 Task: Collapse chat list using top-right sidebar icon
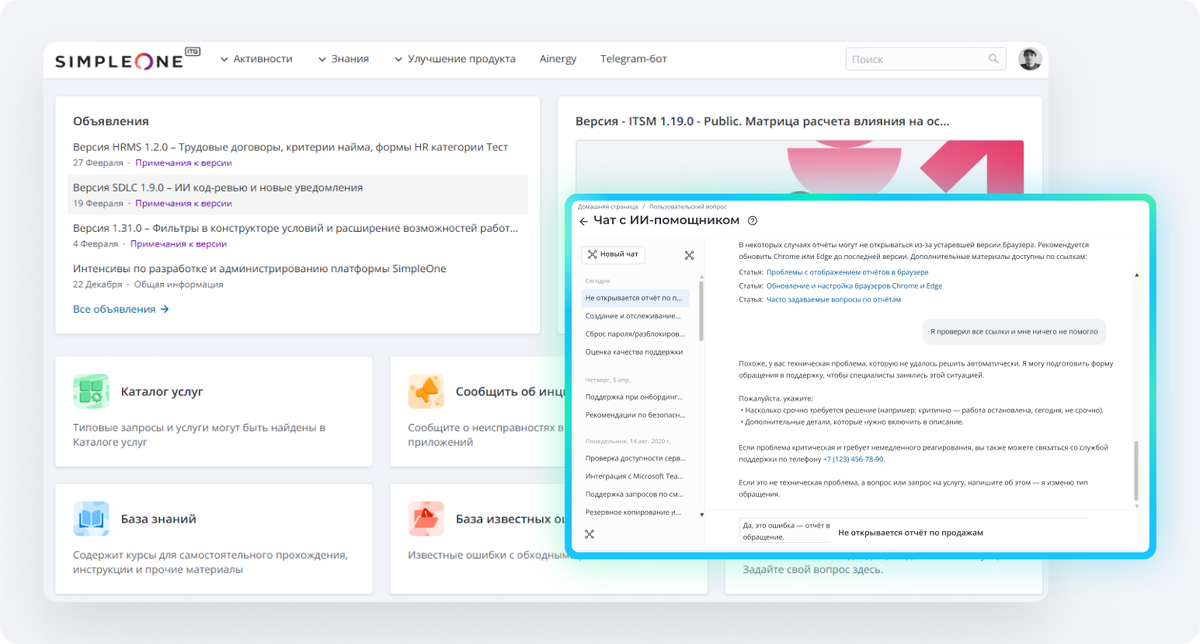click(689, 255)
